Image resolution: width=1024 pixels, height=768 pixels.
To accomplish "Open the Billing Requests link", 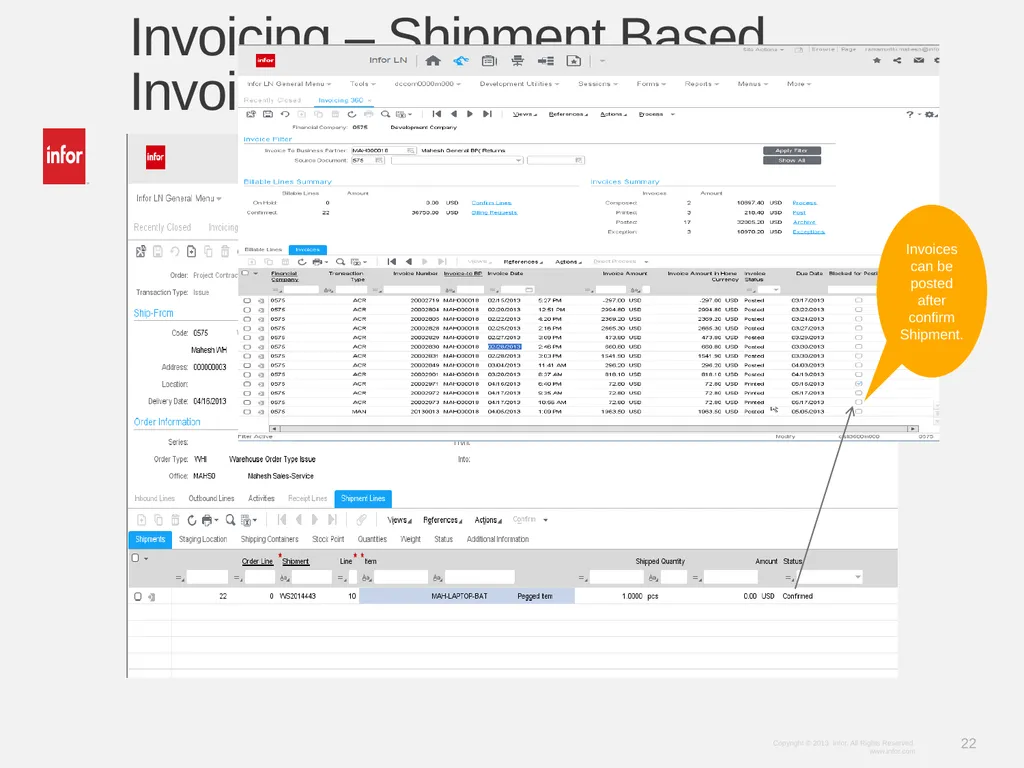I will pyautogui.click(x=494, y=213).
